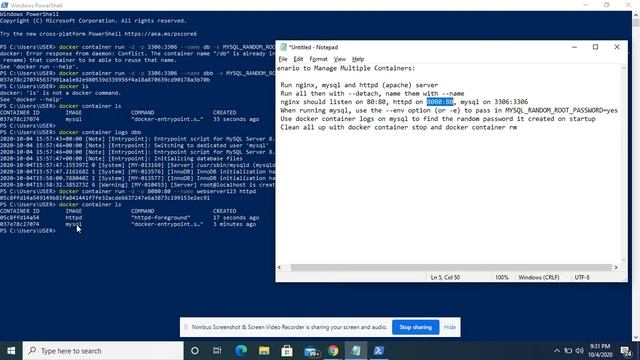This screenshot has width=640, height=360.
Task: Switch to PowerShell via its taskbar icon
Action: pyautogui.click(x=379, y=351)
